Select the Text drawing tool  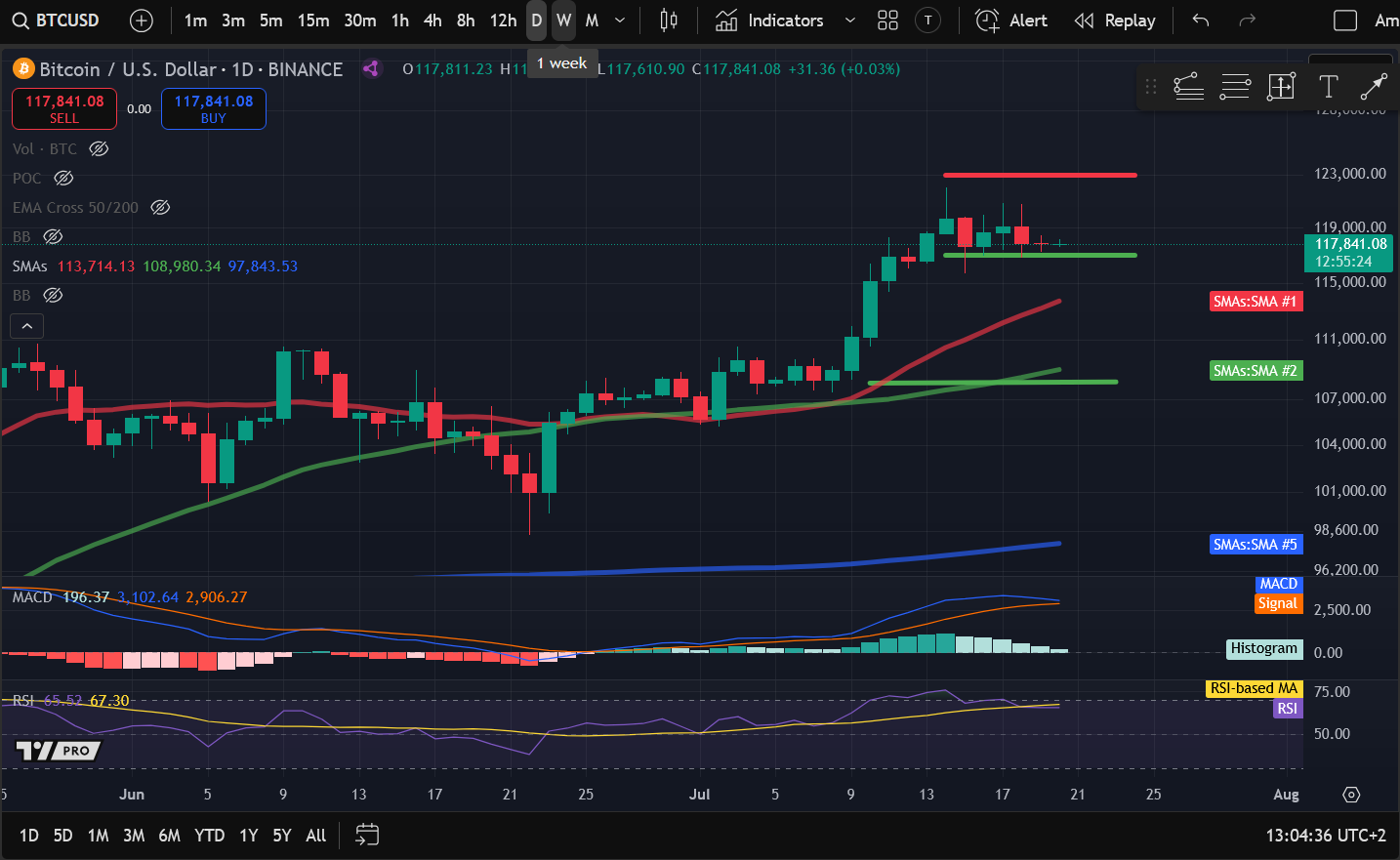pyautogui.click(x=1328, y=87)
